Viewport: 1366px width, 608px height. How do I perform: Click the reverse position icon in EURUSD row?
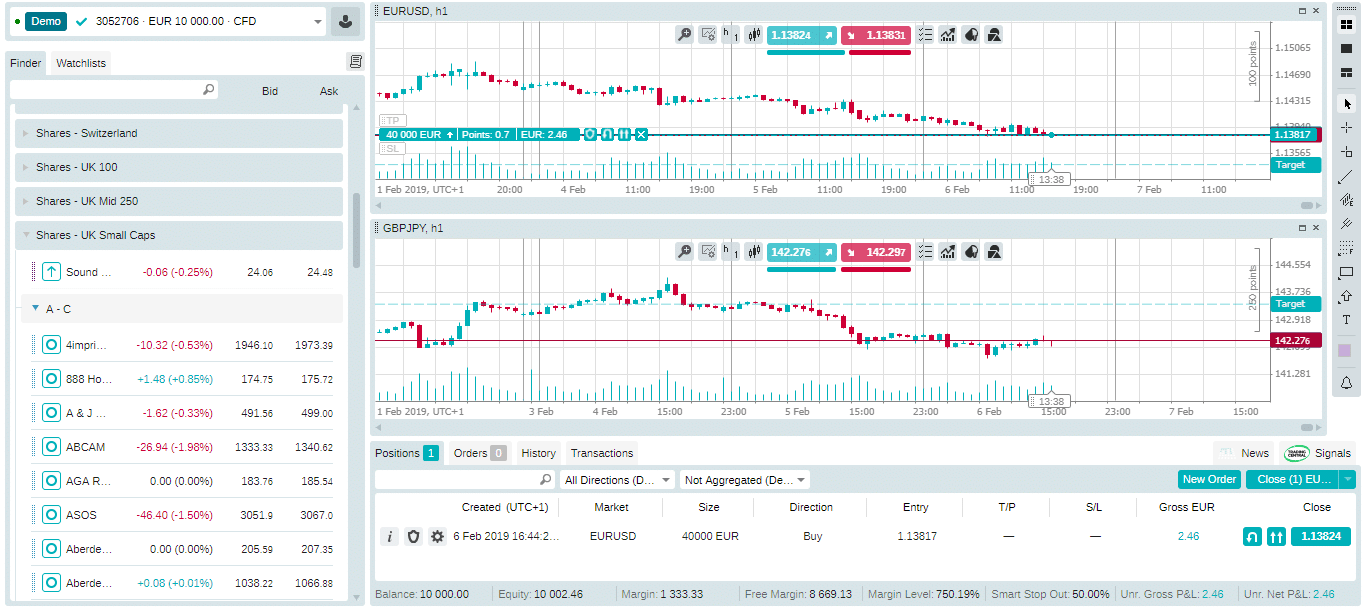coord(1252,537)
